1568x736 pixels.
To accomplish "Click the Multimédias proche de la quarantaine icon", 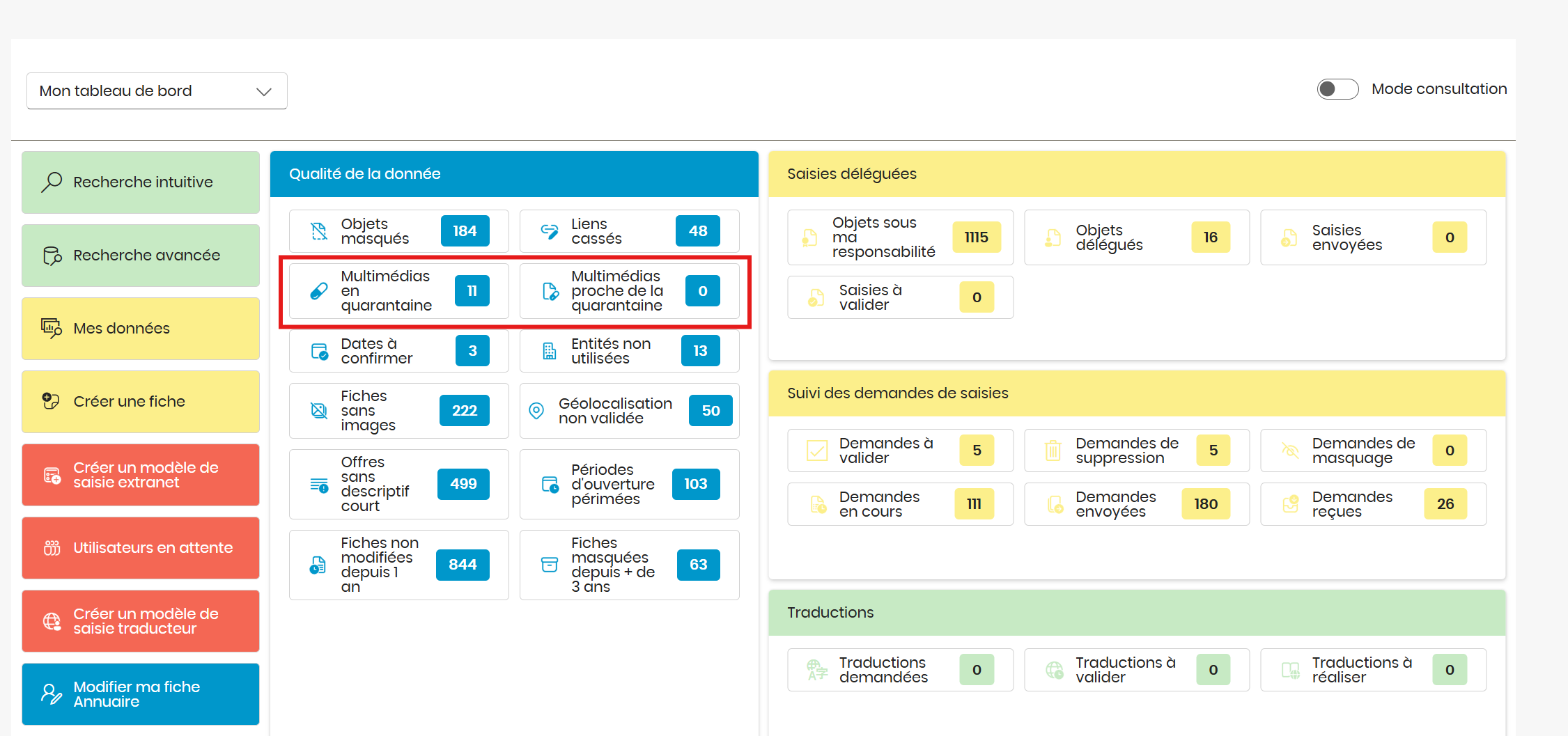I will click(550, 291).
